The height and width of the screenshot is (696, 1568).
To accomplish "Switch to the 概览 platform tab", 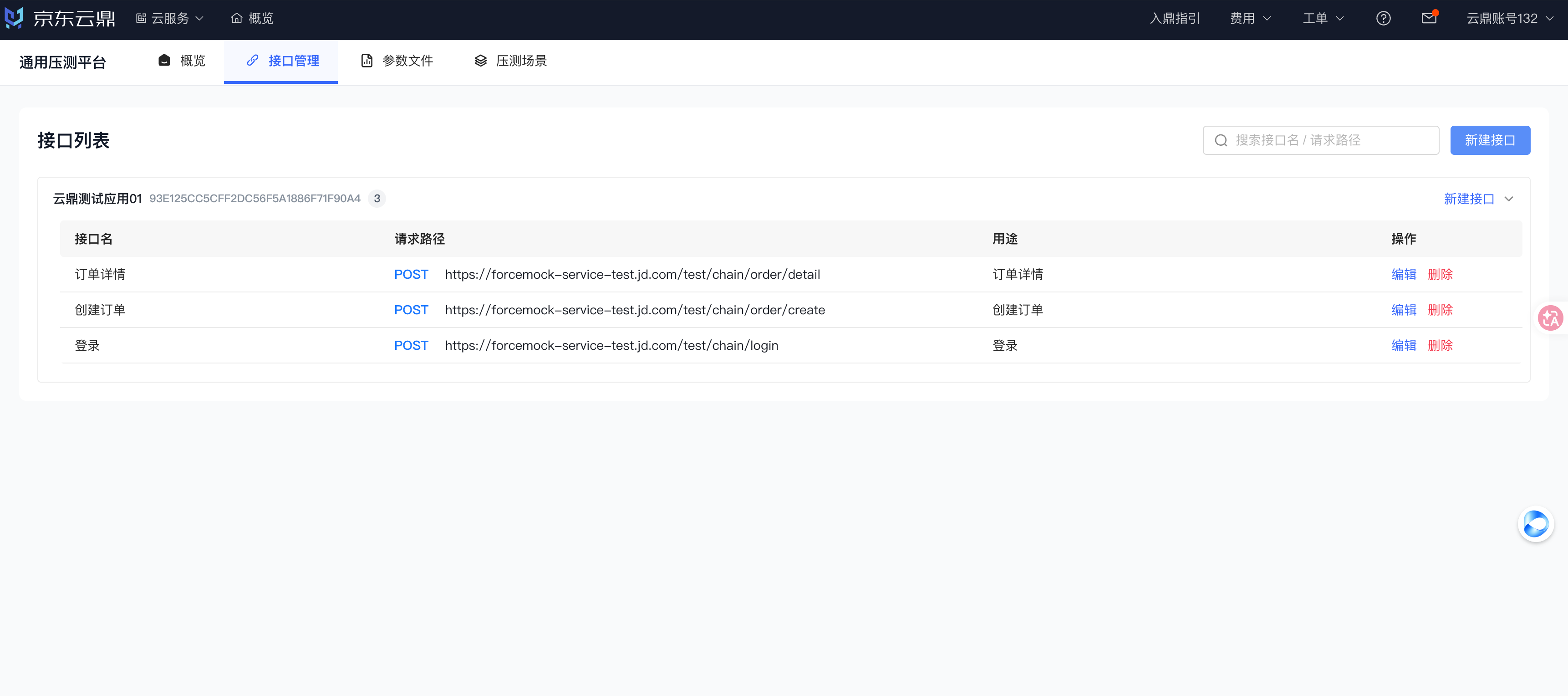I will 181,61.
